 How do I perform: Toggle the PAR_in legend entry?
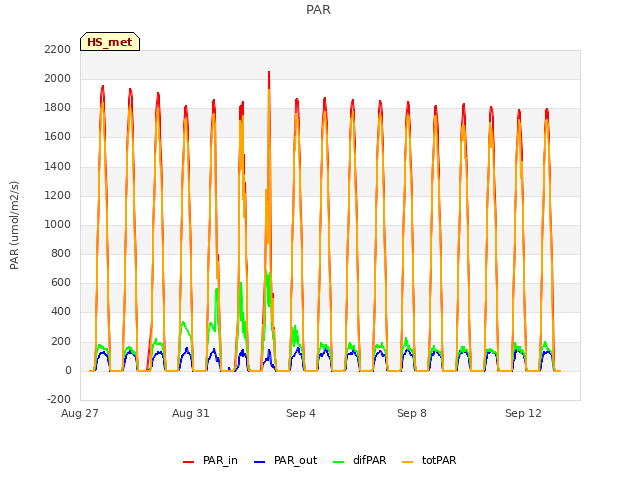210,460
